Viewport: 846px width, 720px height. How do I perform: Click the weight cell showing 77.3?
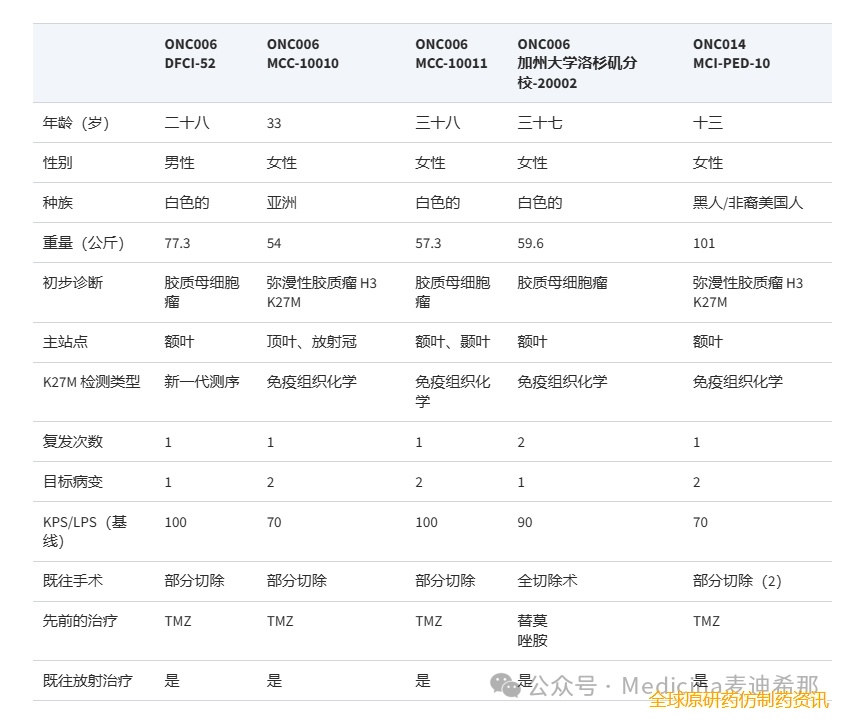[x=177, y=243]
